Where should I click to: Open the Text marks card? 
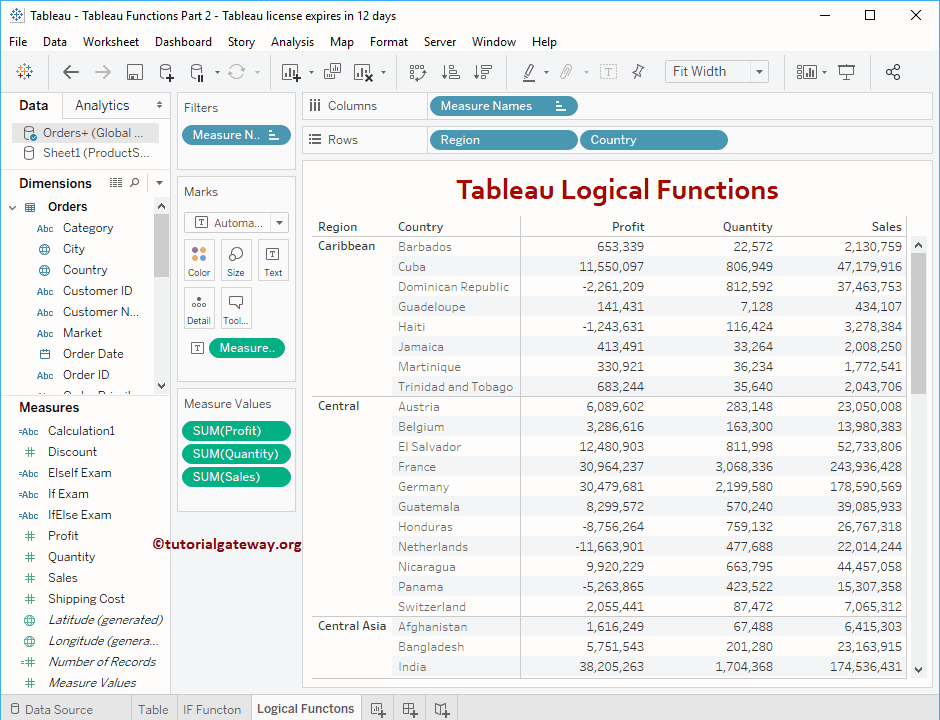point(272,260)
